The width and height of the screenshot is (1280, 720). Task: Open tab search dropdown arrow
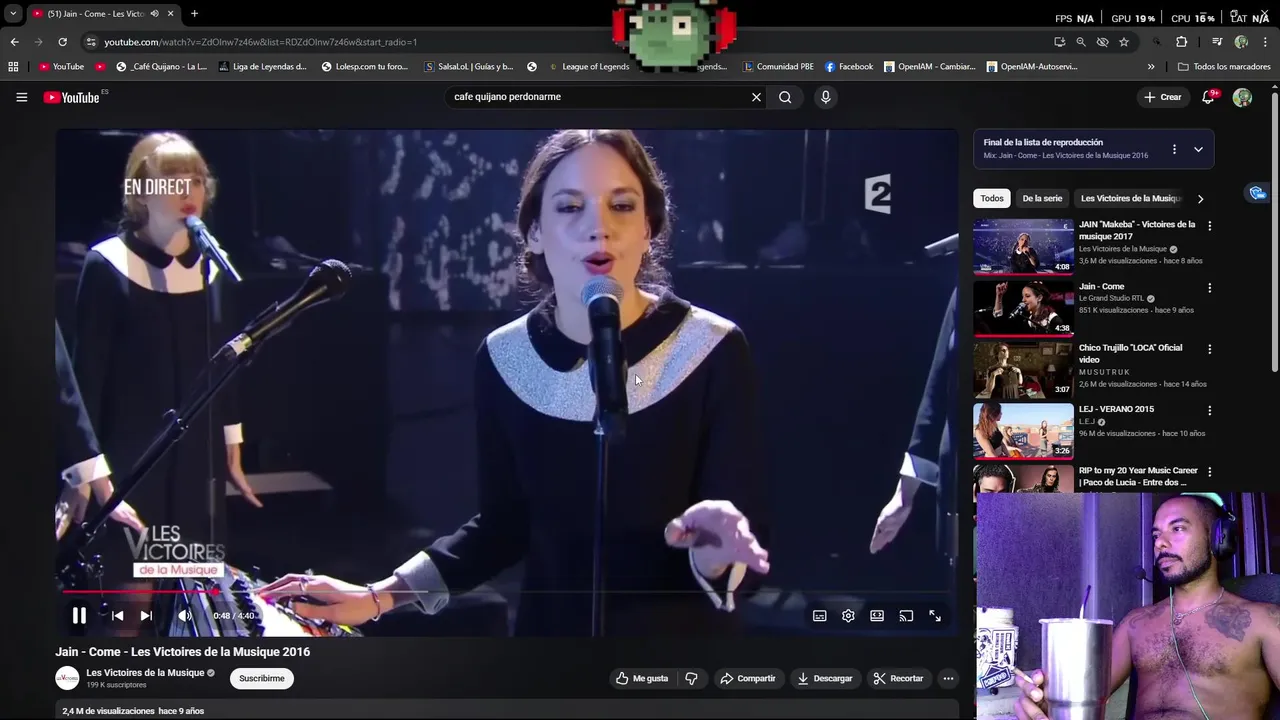(x=13, y=13)
